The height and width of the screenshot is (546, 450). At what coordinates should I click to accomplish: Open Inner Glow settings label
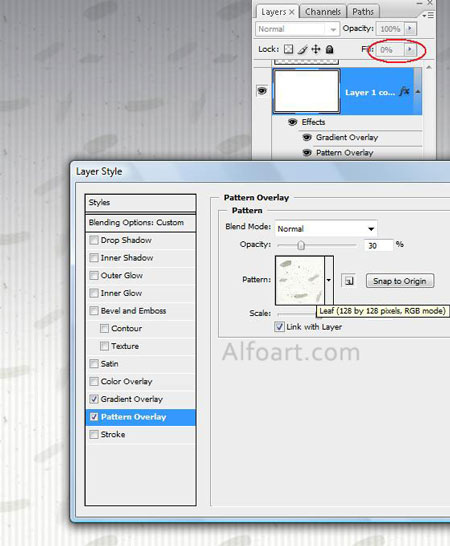point(121,293)
